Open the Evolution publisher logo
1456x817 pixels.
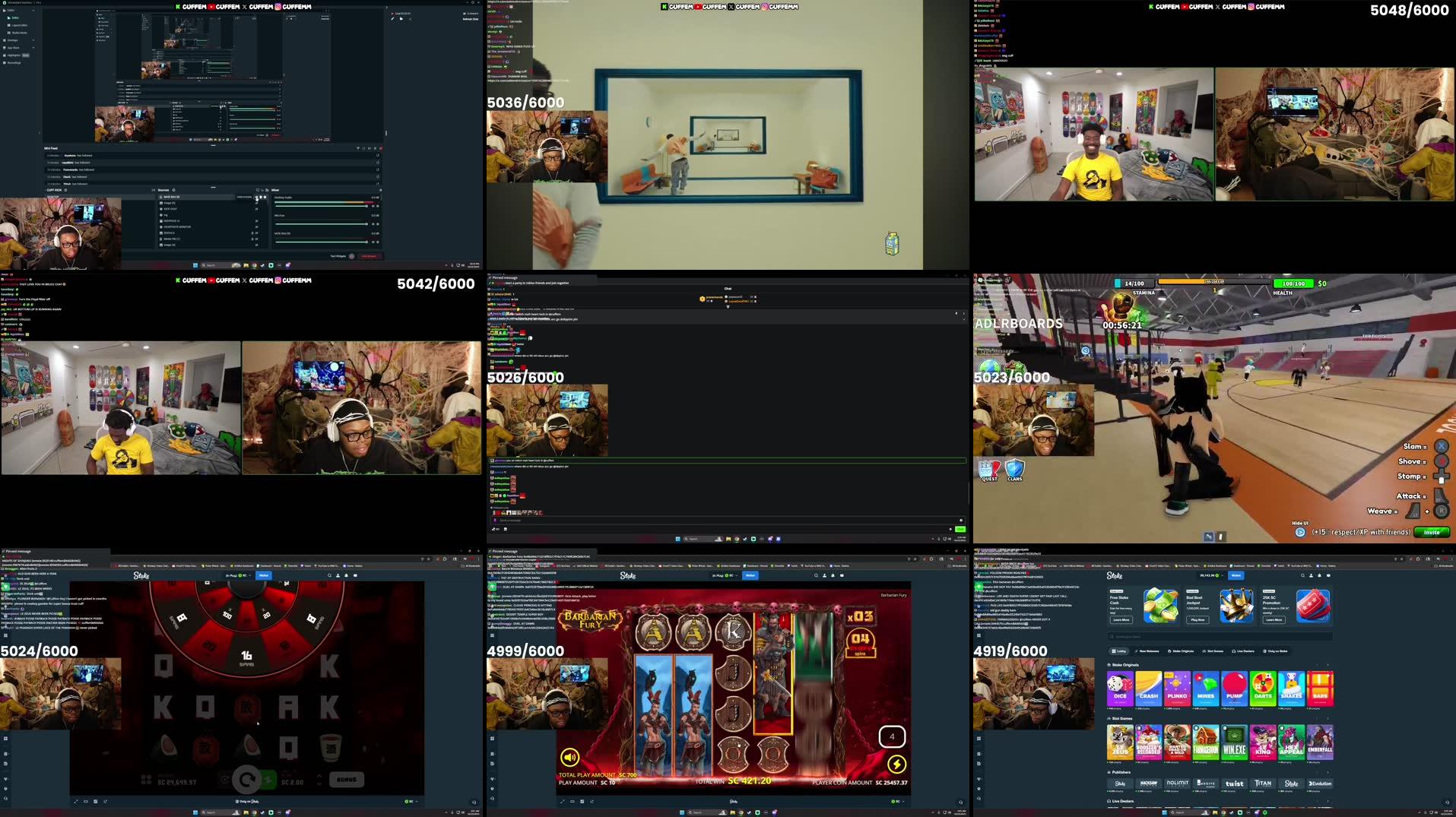pyautogui.click(x=1320, y=784)
